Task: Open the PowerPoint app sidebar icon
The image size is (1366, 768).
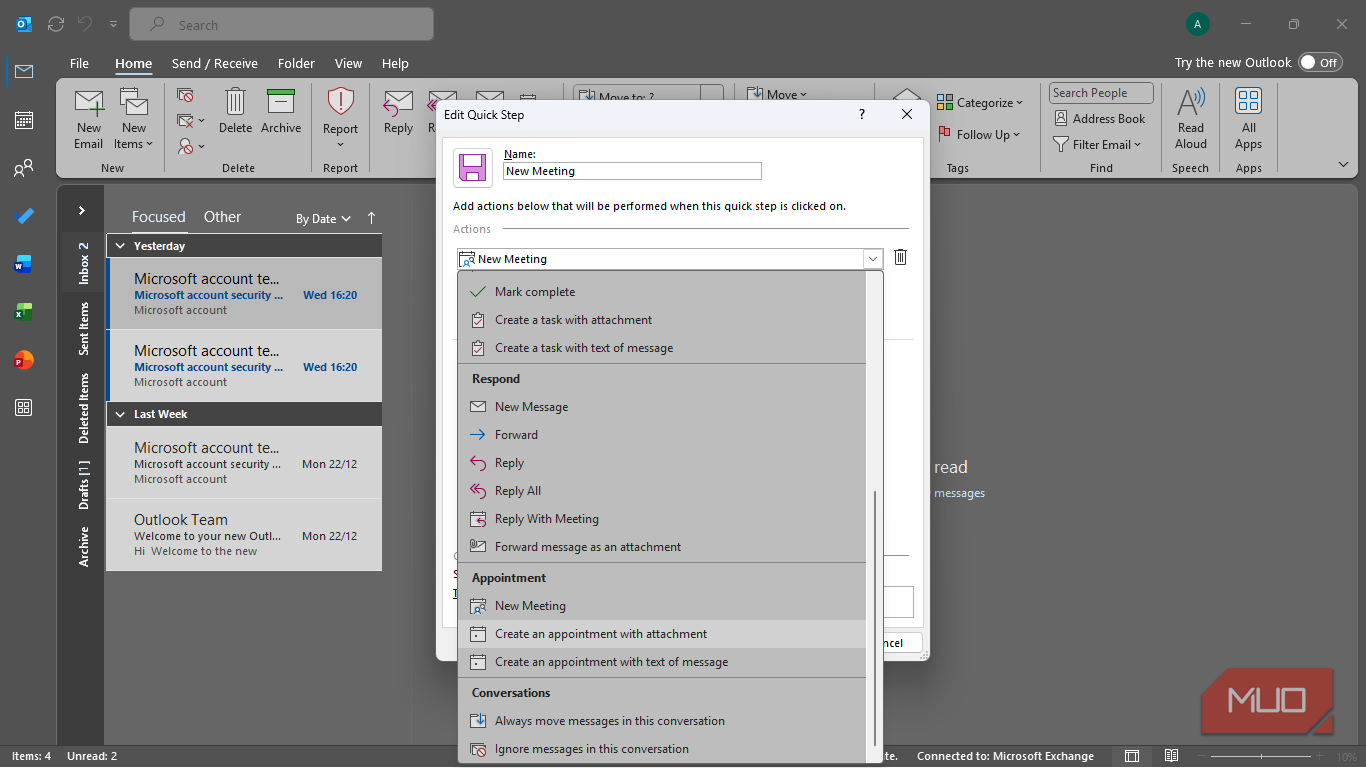Action: coord(24,360)
